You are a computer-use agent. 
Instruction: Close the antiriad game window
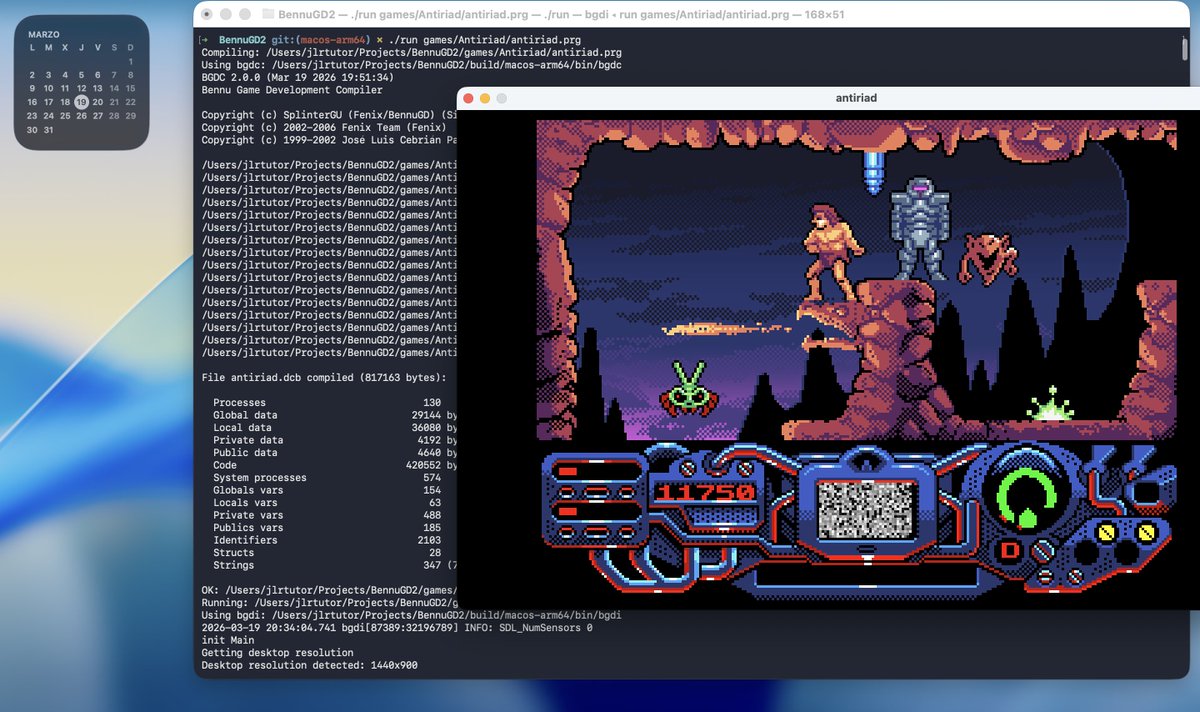point(468,98)
